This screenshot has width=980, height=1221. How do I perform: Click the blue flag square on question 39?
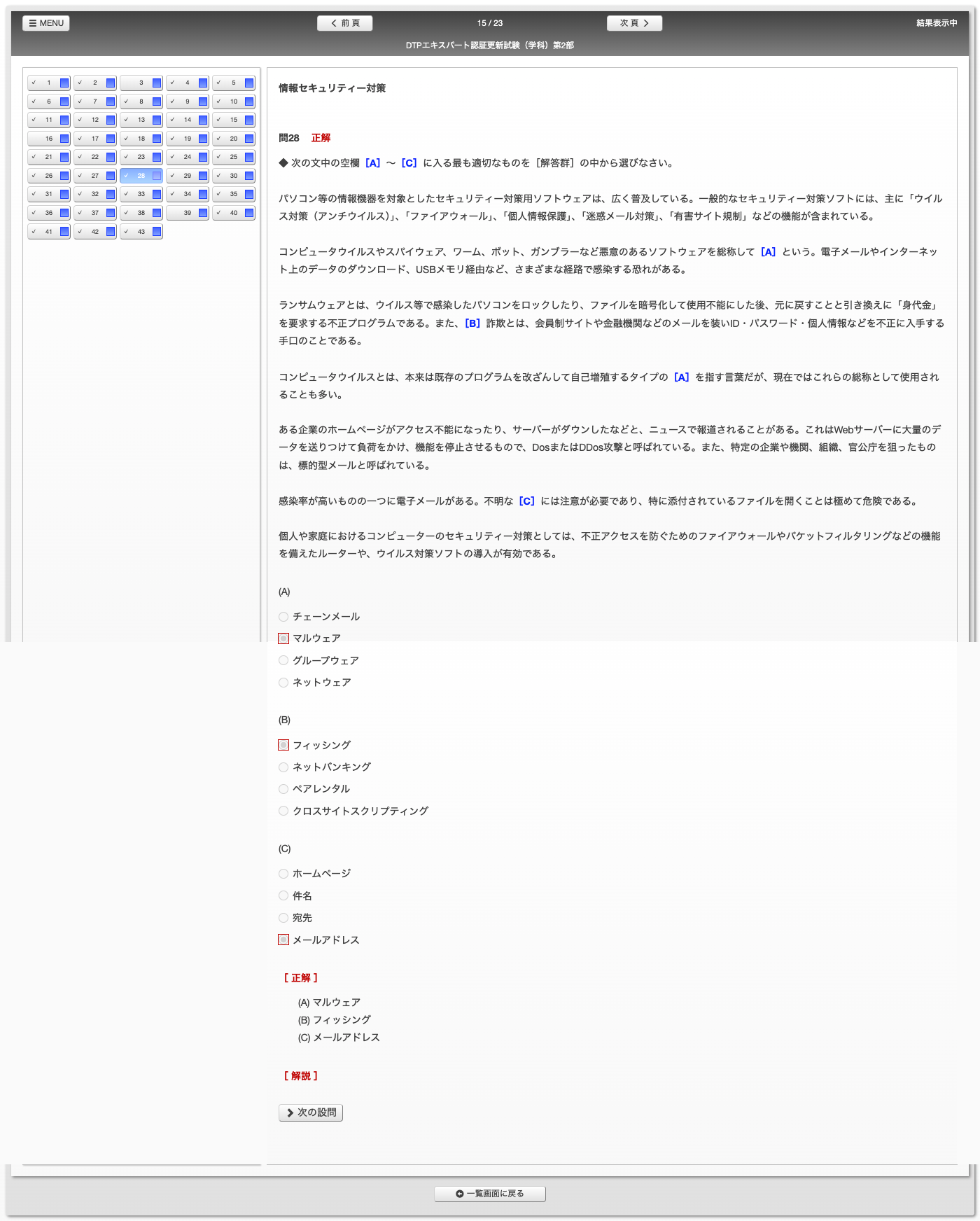tap(203, 214)
